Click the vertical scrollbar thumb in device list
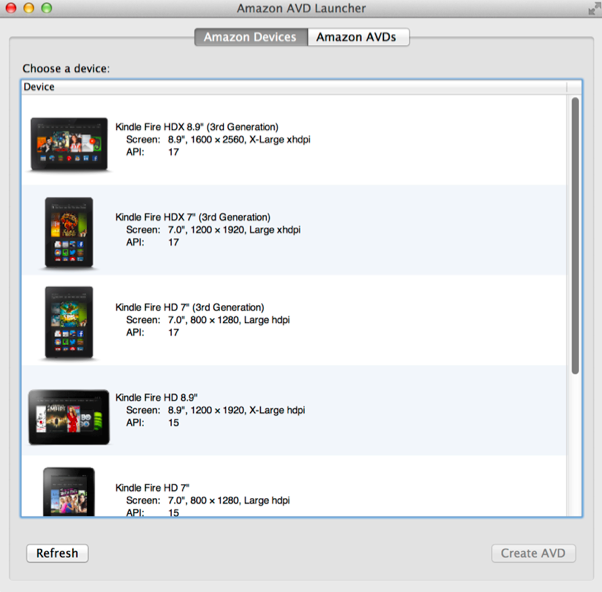The width and height of the screenshot is (602, 592). 575,235
